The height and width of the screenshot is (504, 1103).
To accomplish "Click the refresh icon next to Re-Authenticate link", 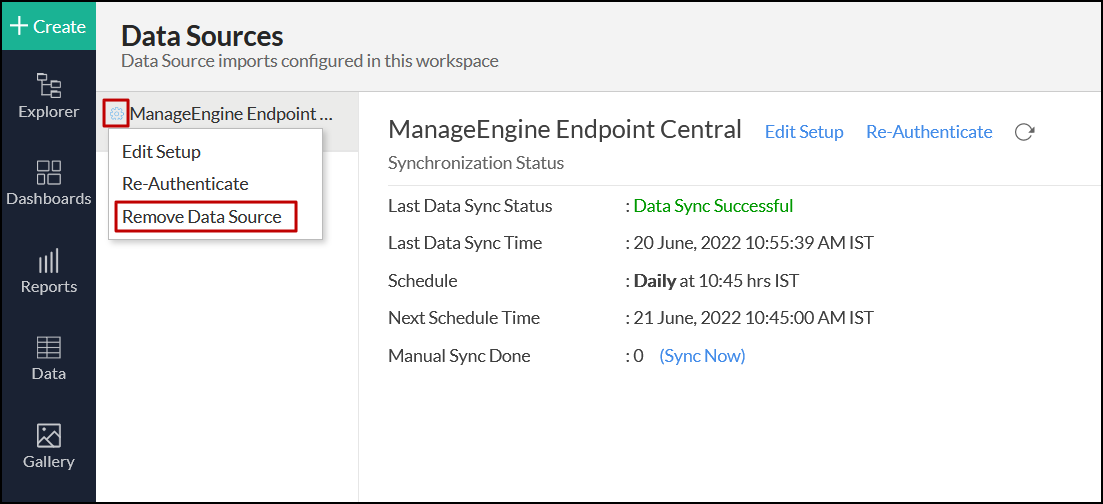I will tap(1024, 132).
